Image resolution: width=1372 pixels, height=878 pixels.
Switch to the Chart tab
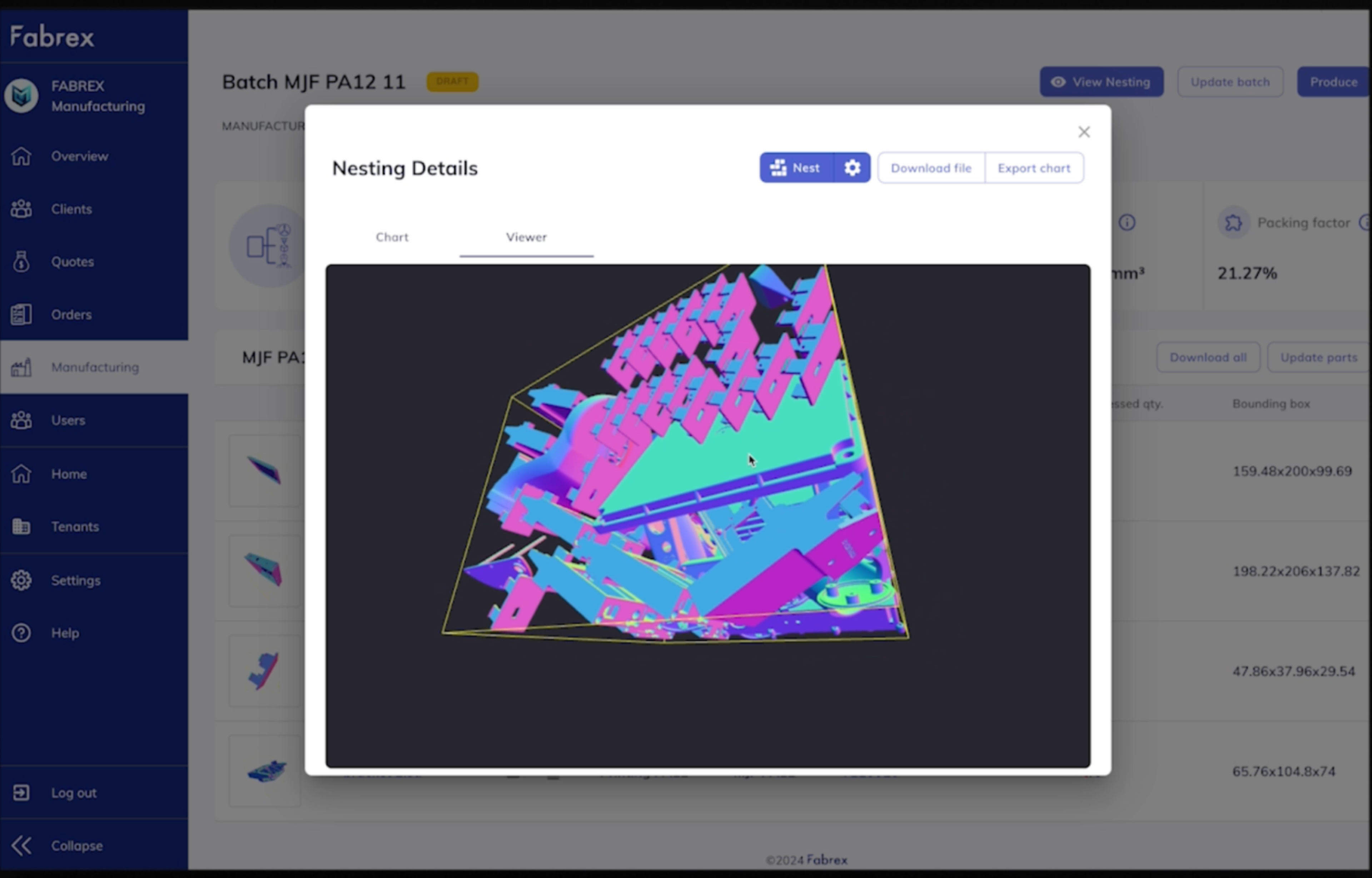click(x=392, y=237)
